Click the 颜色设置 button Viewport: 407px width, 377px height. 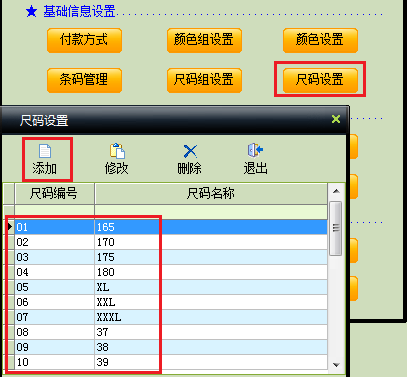tap(320, 40)
